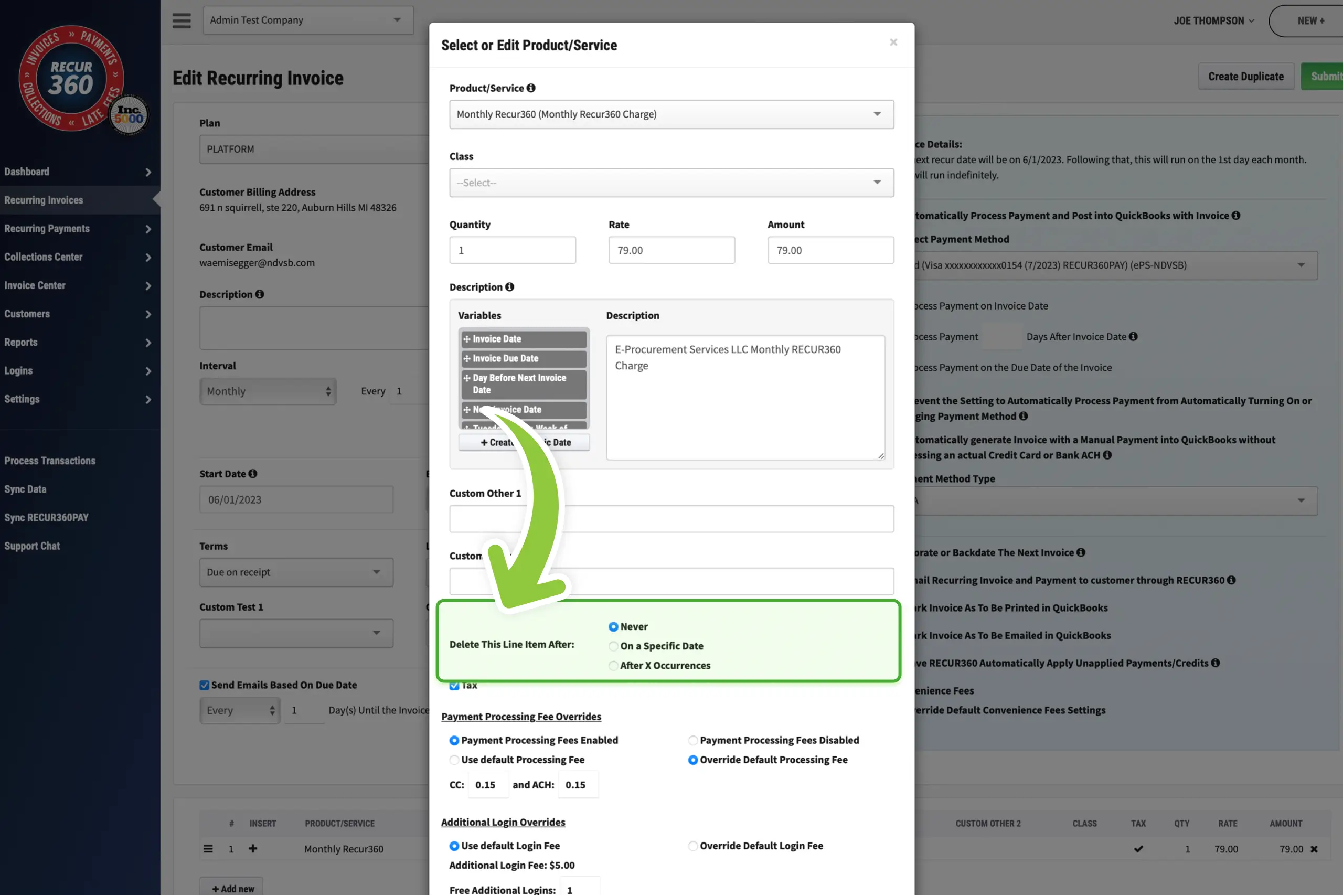
Task: Expand Dashboard sidebar chevron
Action: 148,172
